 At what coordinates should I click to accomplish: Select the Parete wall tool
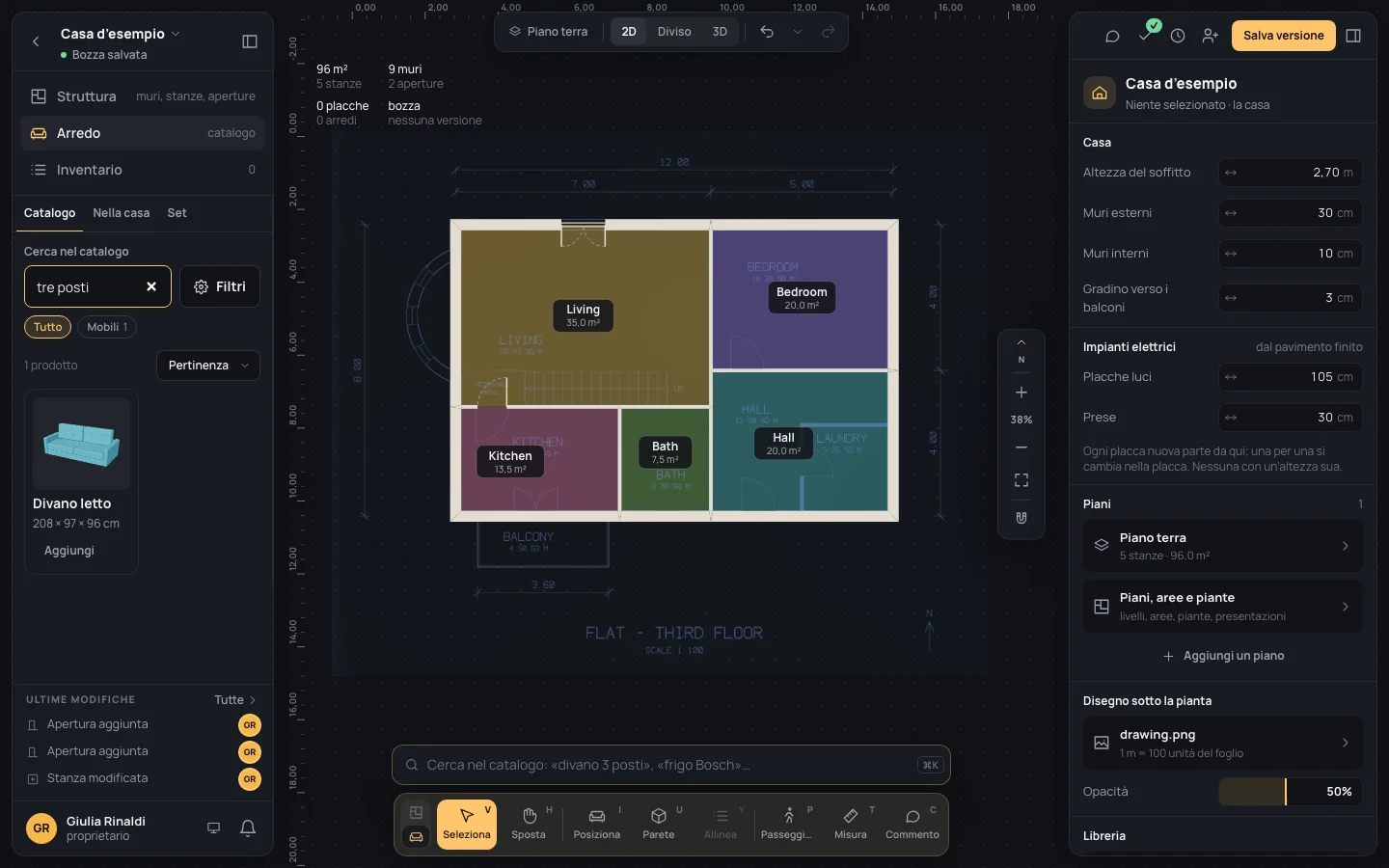pyautogui.click(x=659, y=824)
